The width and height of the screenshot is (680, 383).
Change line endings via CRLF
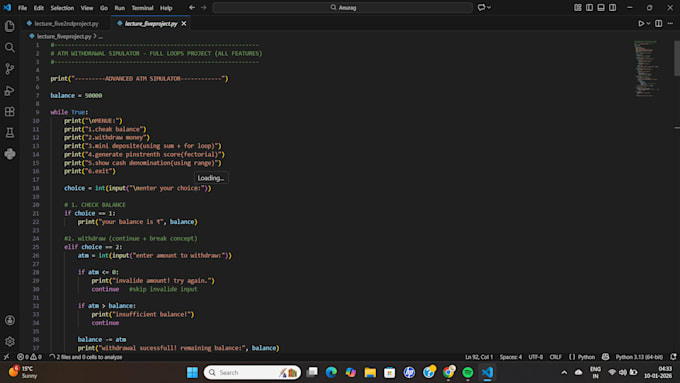point(555,357)
